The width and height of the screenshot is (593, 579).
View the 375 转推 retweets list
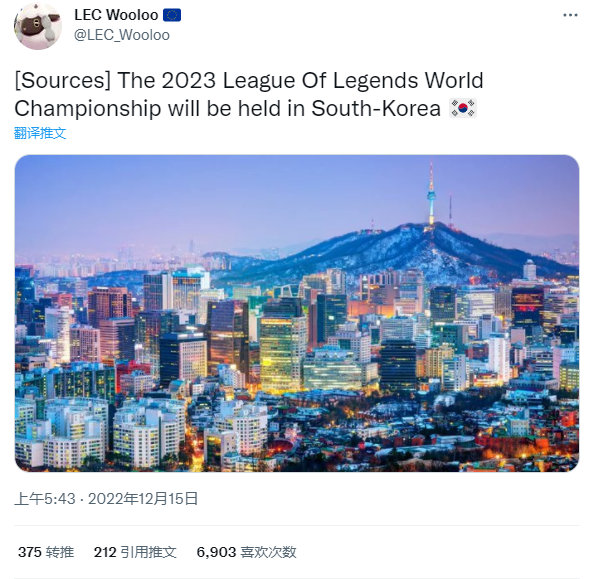coord(46,552)
